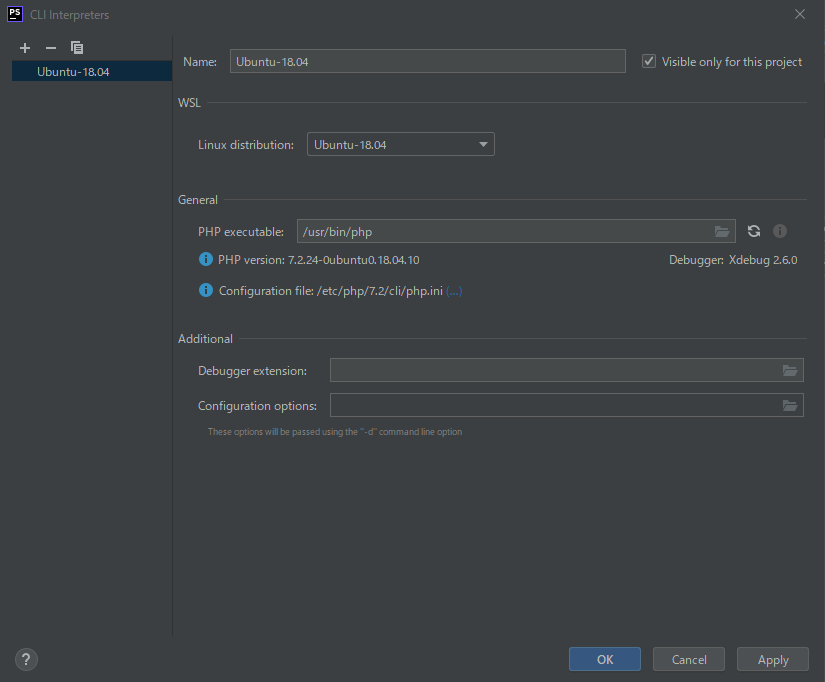The height and width of the screenshot is (682, 825).
Task: Open the Linux distribution dropdown
Action: click(400, 145)
